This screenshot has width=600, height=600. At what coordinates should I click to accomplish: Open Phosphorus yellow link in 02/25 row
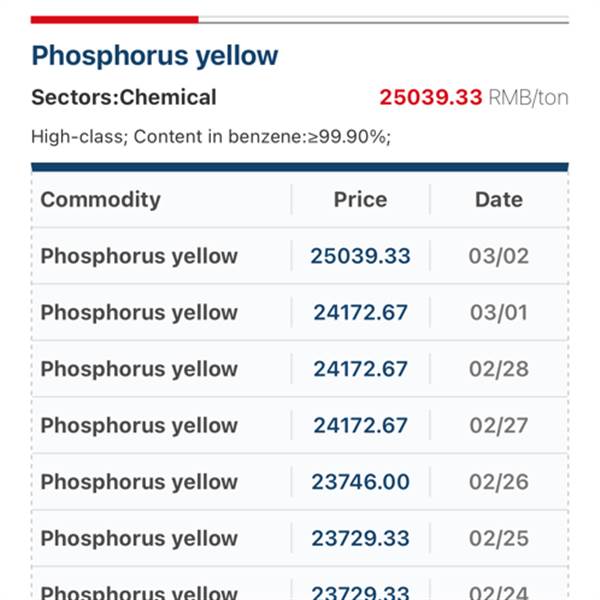click(x=139, y=539)
